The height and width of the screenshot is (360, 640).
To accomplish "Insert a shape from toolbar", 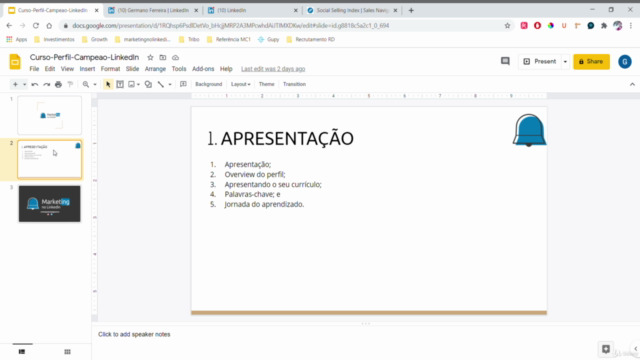I will [148, 84].
